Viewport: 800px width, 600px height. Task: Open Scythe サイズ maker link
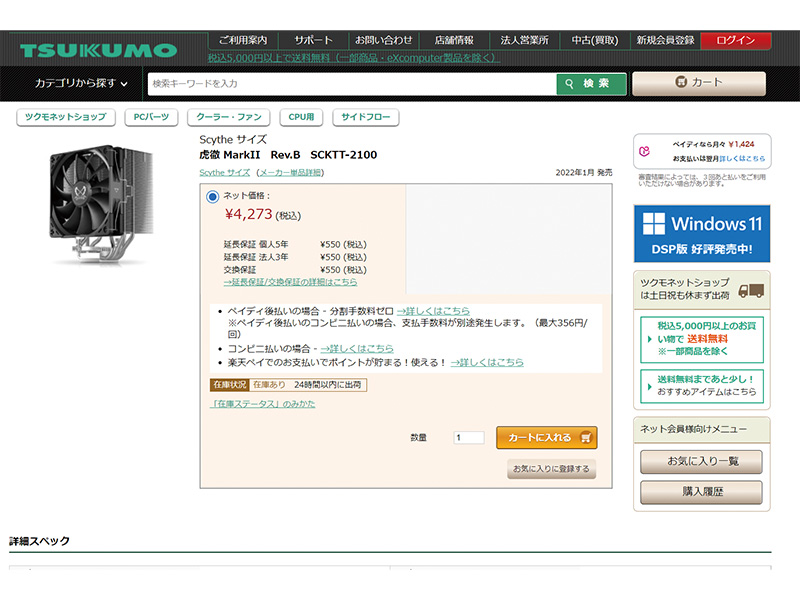click(x=224, y=172)
